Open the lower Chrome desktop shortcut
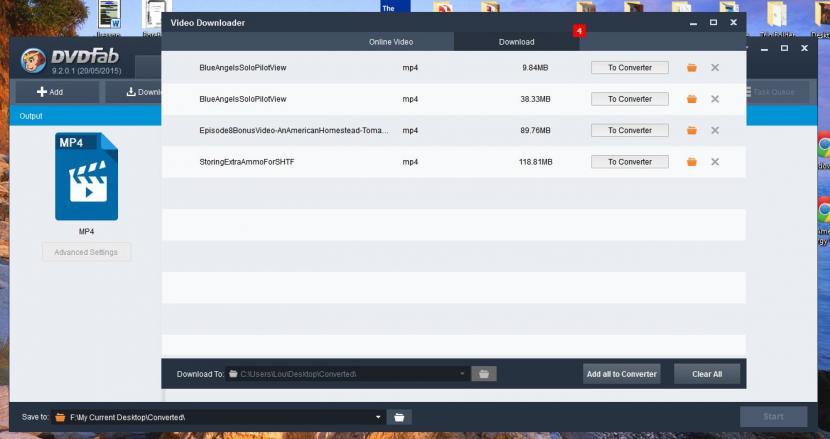The image size is (830, 439). click(x=824, y=212)
